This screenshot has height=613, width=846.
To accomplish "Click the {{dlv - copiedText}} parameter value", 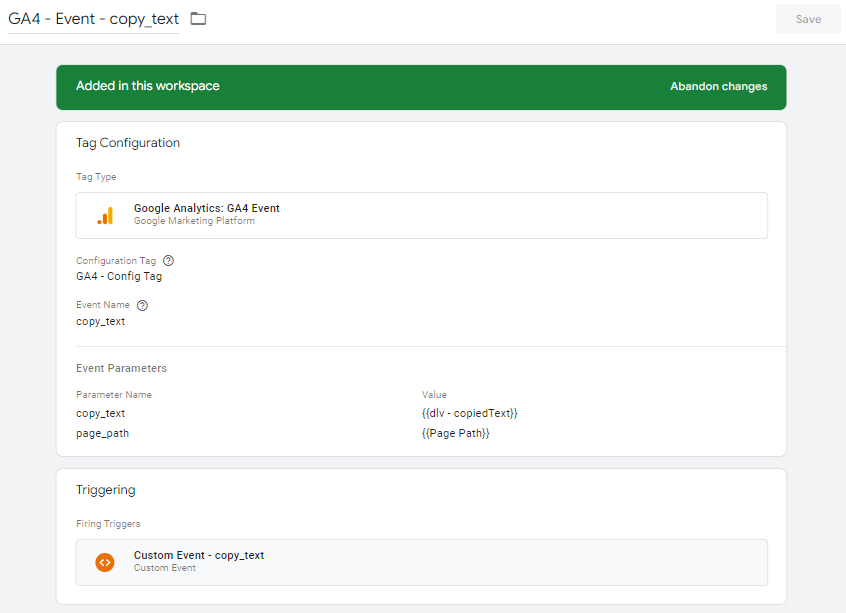I will tap(469, 413).
